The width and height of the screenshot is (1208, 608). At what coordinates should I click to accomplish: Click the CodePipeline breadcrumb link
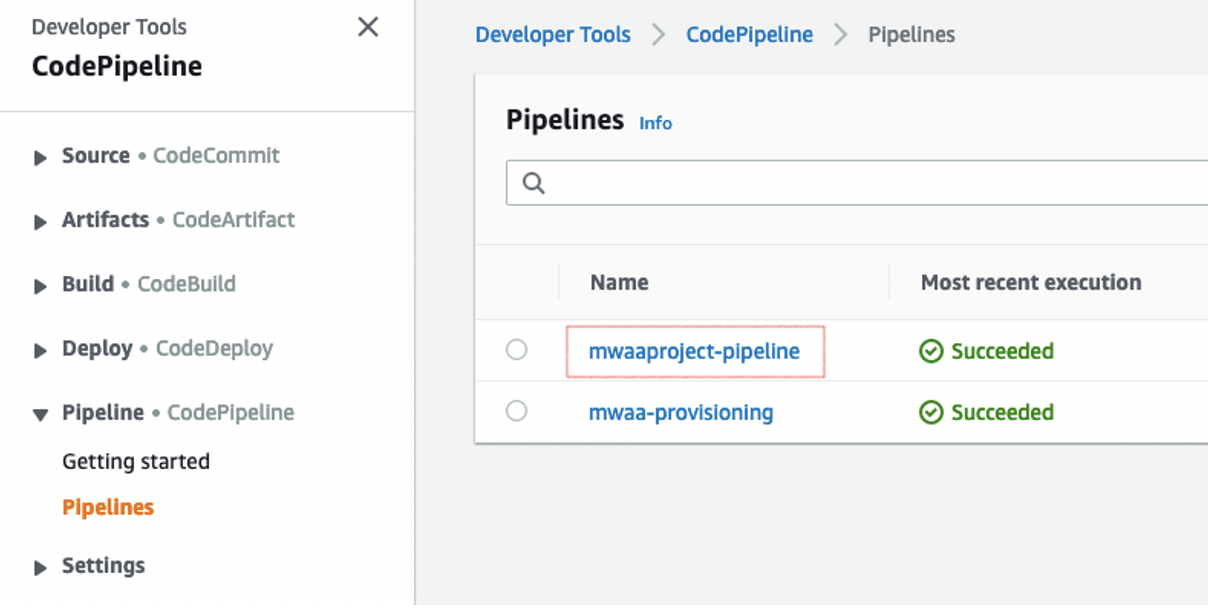[x=749, y=35]
